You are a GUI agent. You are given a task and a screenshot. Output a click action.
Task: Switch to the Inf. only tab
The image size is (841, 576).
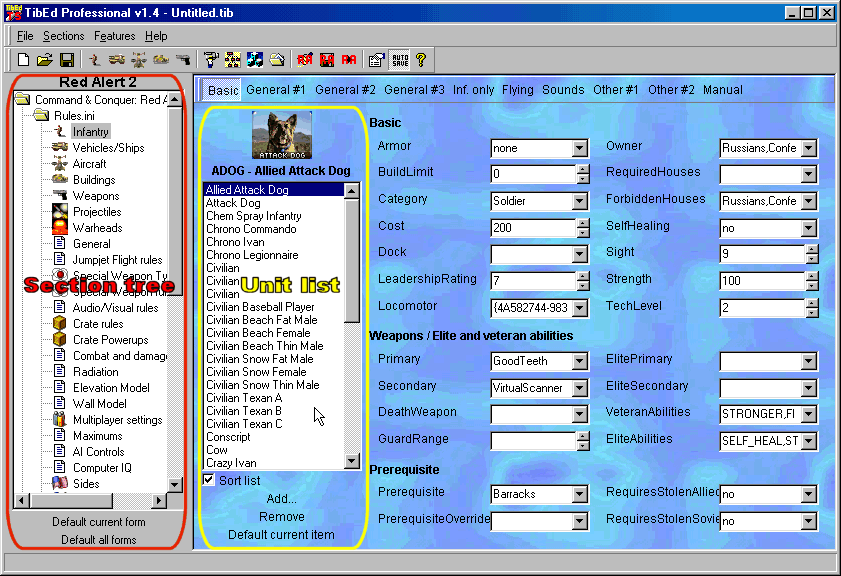[473, 90]
